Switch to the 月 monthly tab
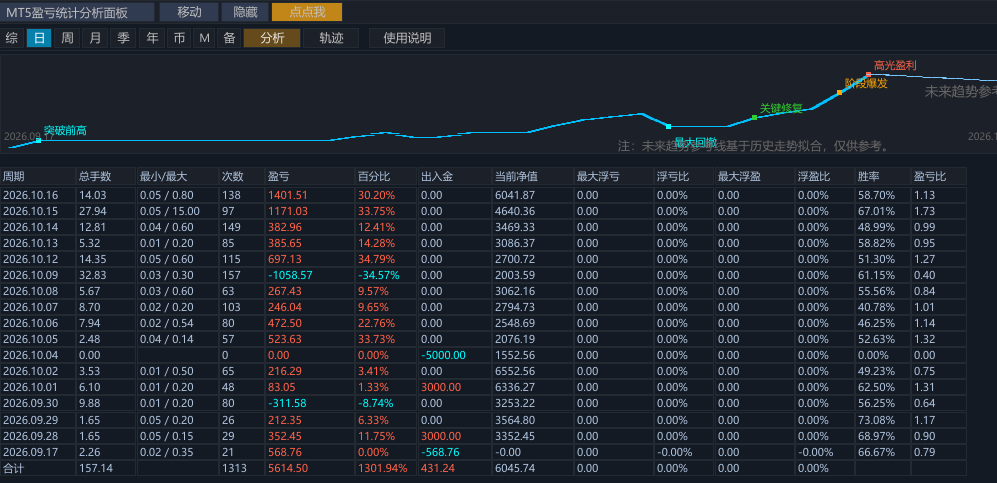 [95, 38]
